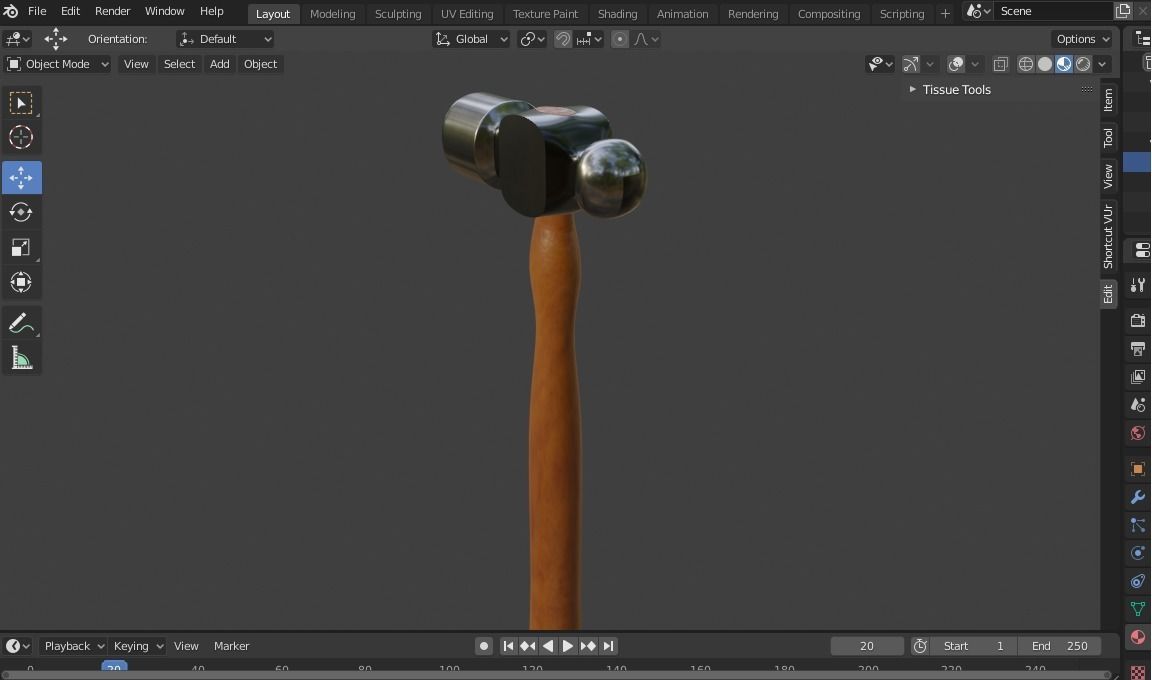The width and height of the screenshot is (1152, 680).
Task: Open the Object Mode dropdown
Action: 57,64
